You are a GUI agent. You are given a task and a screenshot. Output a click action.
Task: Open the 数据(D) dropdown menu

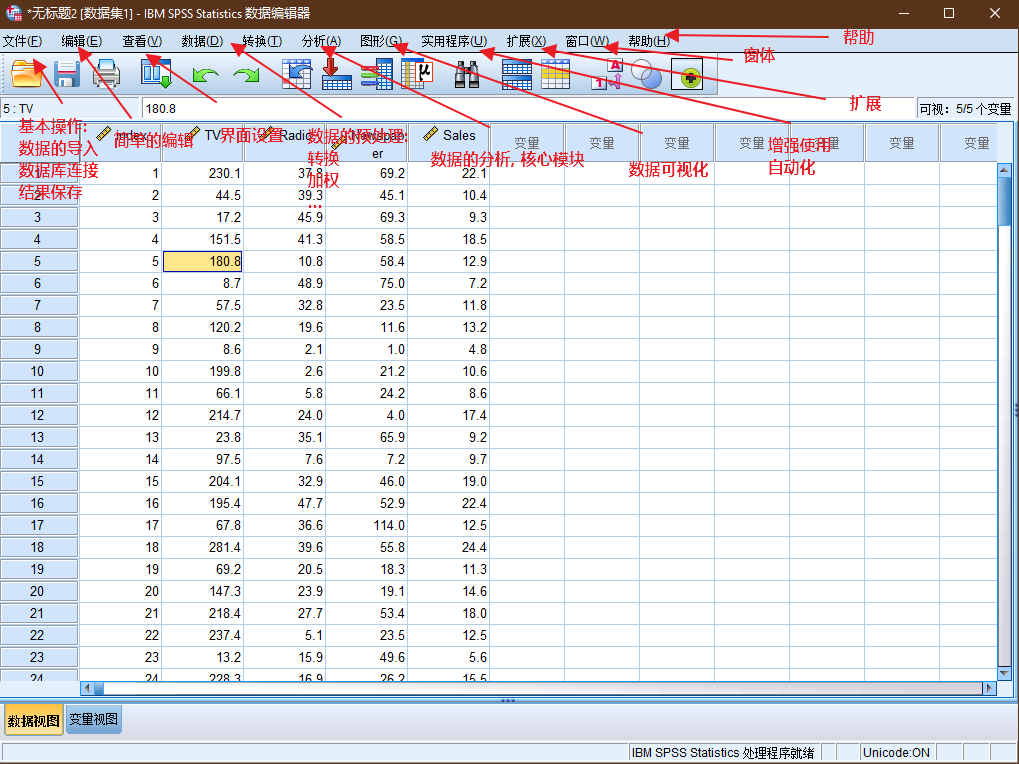click(x=202, y=41)
